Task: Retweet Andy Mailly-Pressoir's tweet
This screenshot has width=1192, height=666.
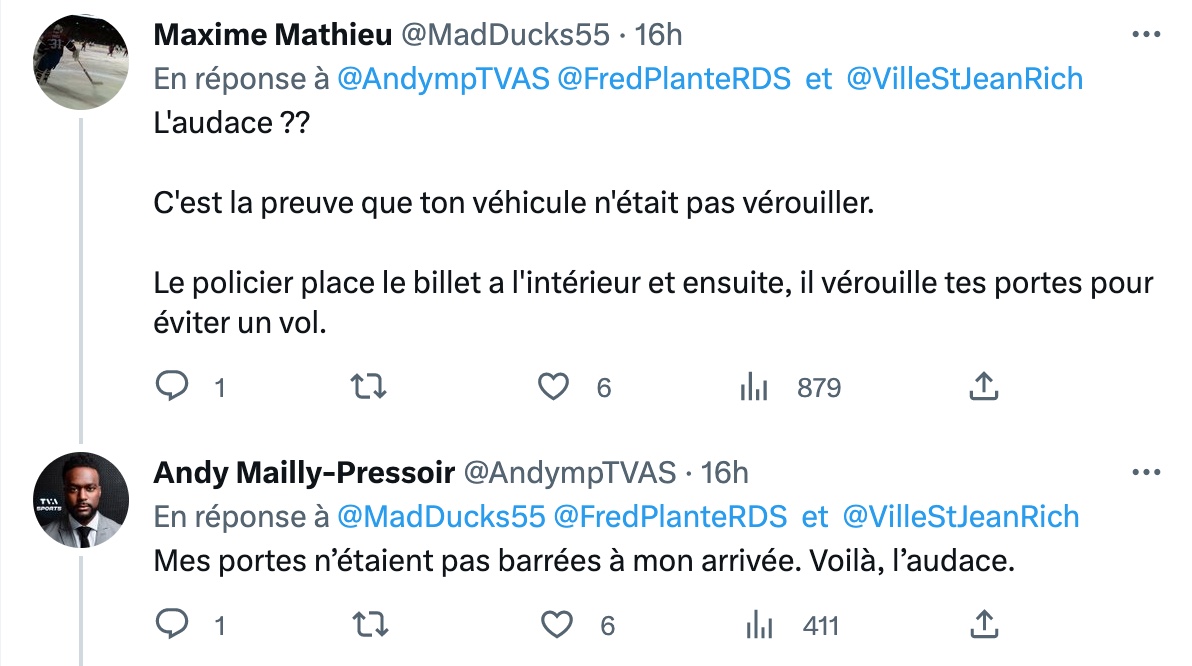Action: tap(371, 625)
